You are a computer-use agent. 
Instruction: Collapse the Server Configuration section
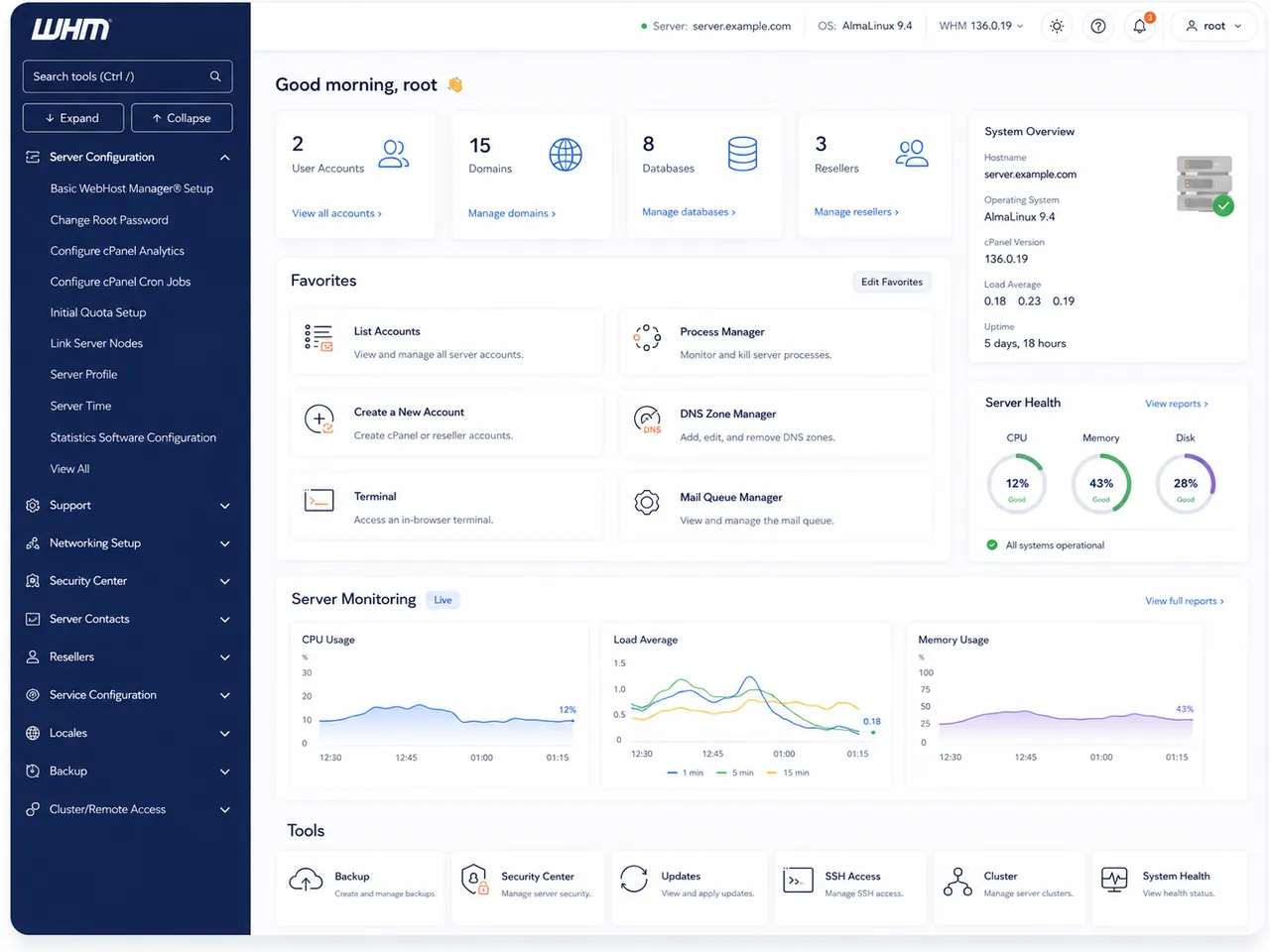(x=127, y=157)
